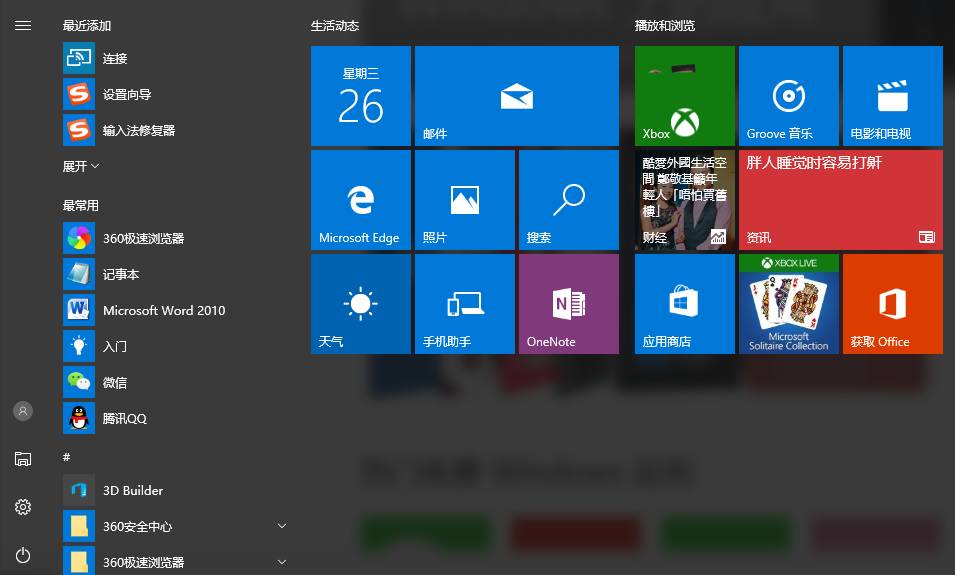Screen dimensions: 955x575
Task: Open 3D Builder
Action: pyautogui.click(x=175, y=490)
